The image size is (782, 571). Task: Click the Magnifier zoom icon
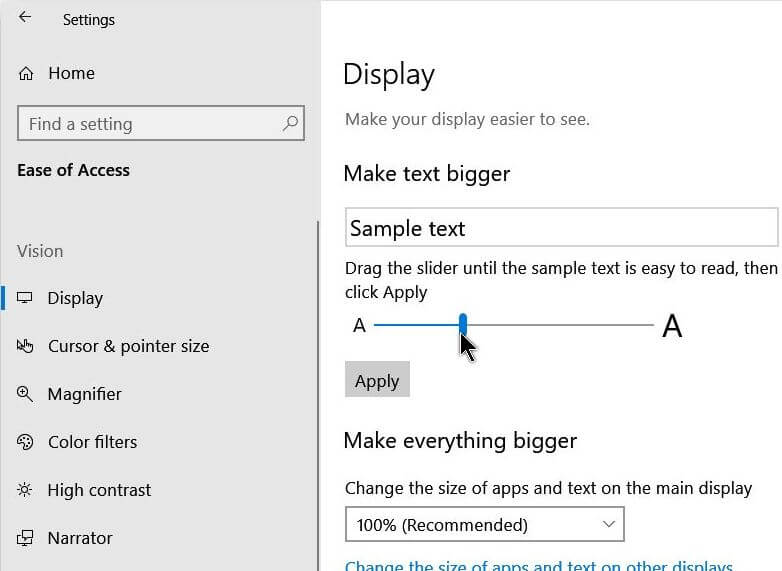[25, 394]
